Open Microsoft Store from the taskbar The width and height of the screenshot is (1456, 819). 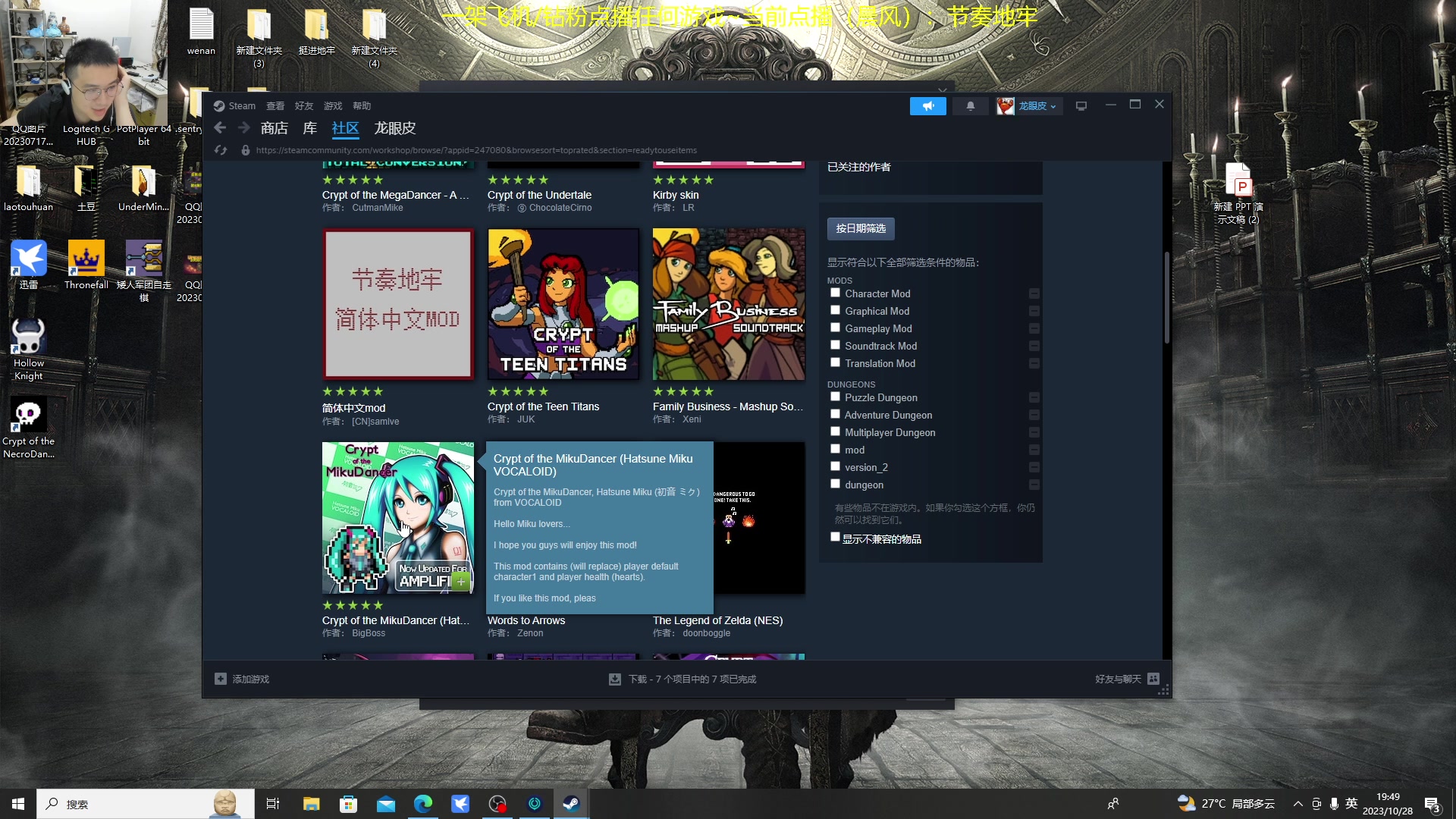(x=348, y=804)
